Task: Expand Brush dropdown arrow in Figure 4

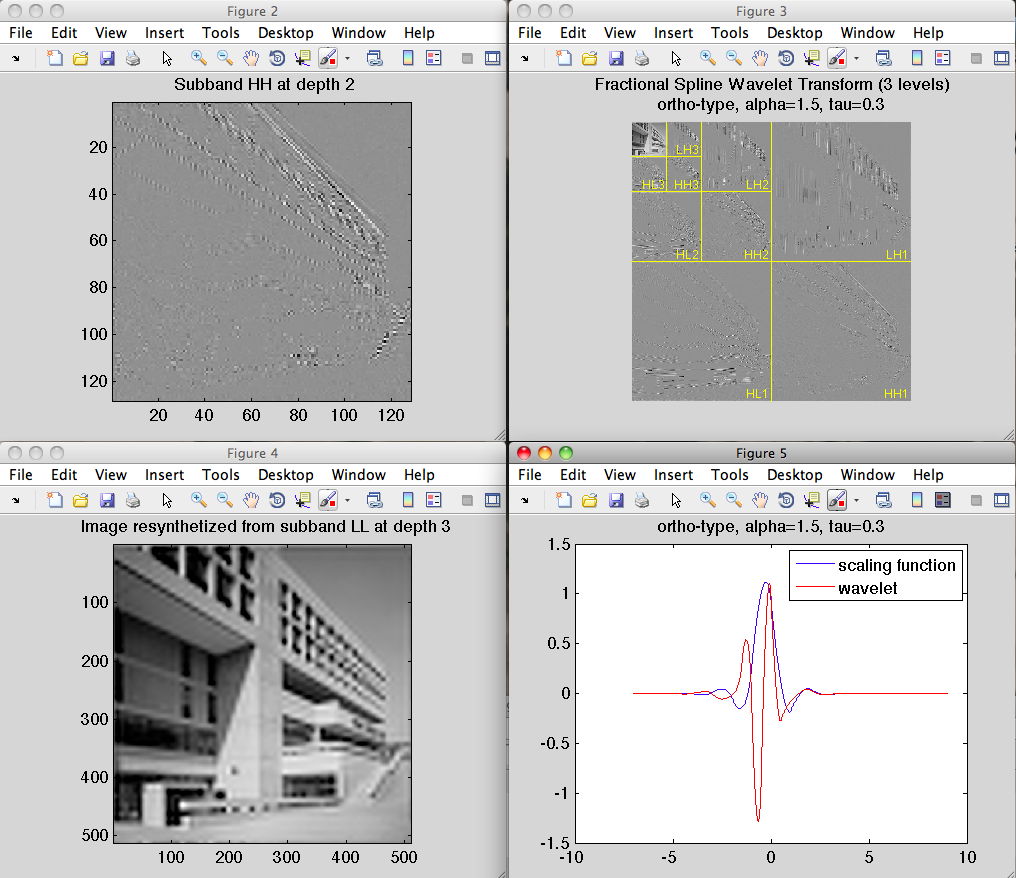Action: pos(346,500)
